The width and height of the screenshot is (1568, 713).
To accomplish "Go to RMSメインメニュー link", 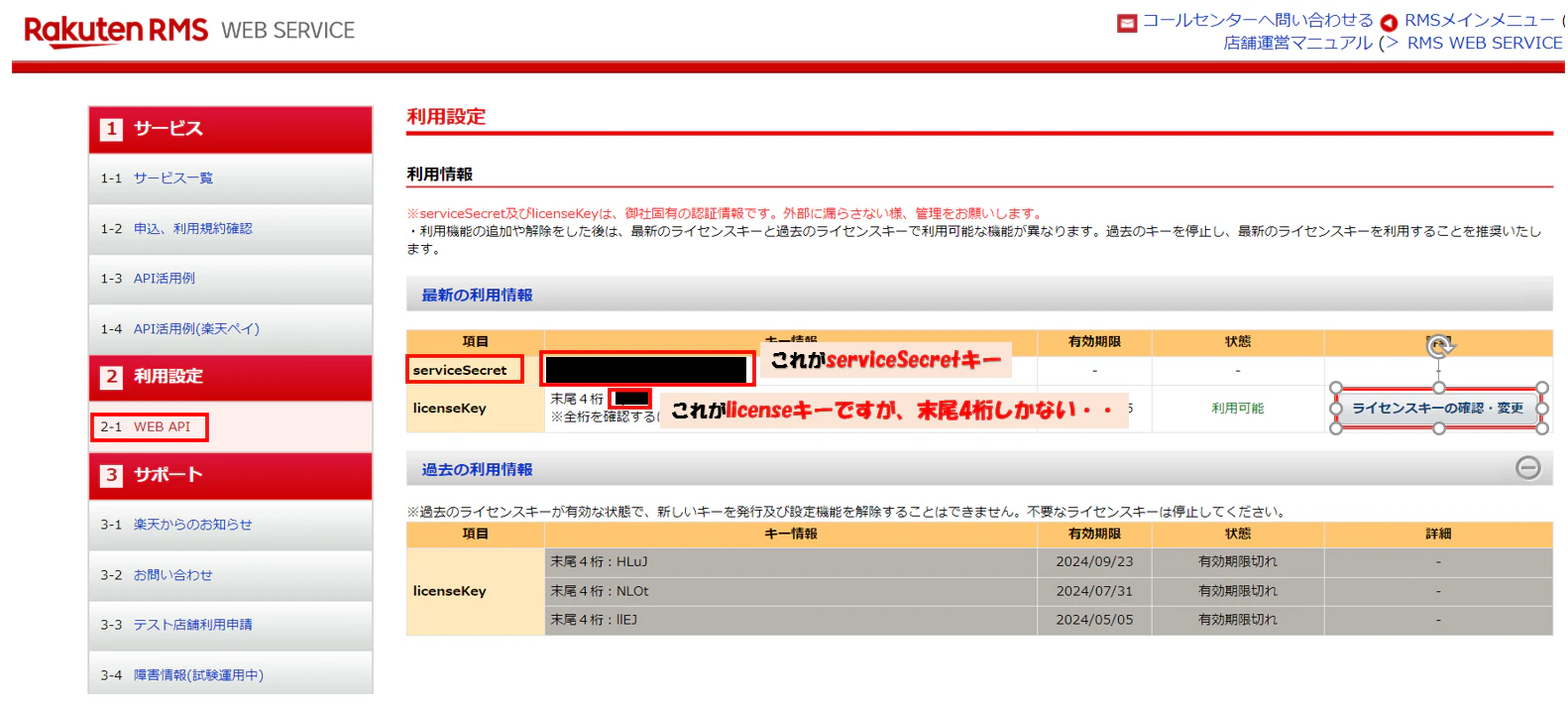I will tap(1480, 20).
